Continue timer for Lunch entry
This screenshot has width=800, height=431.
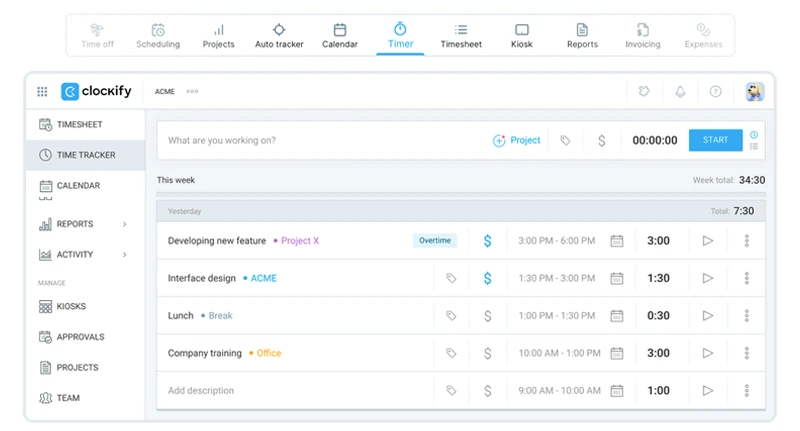pos(708,316)
